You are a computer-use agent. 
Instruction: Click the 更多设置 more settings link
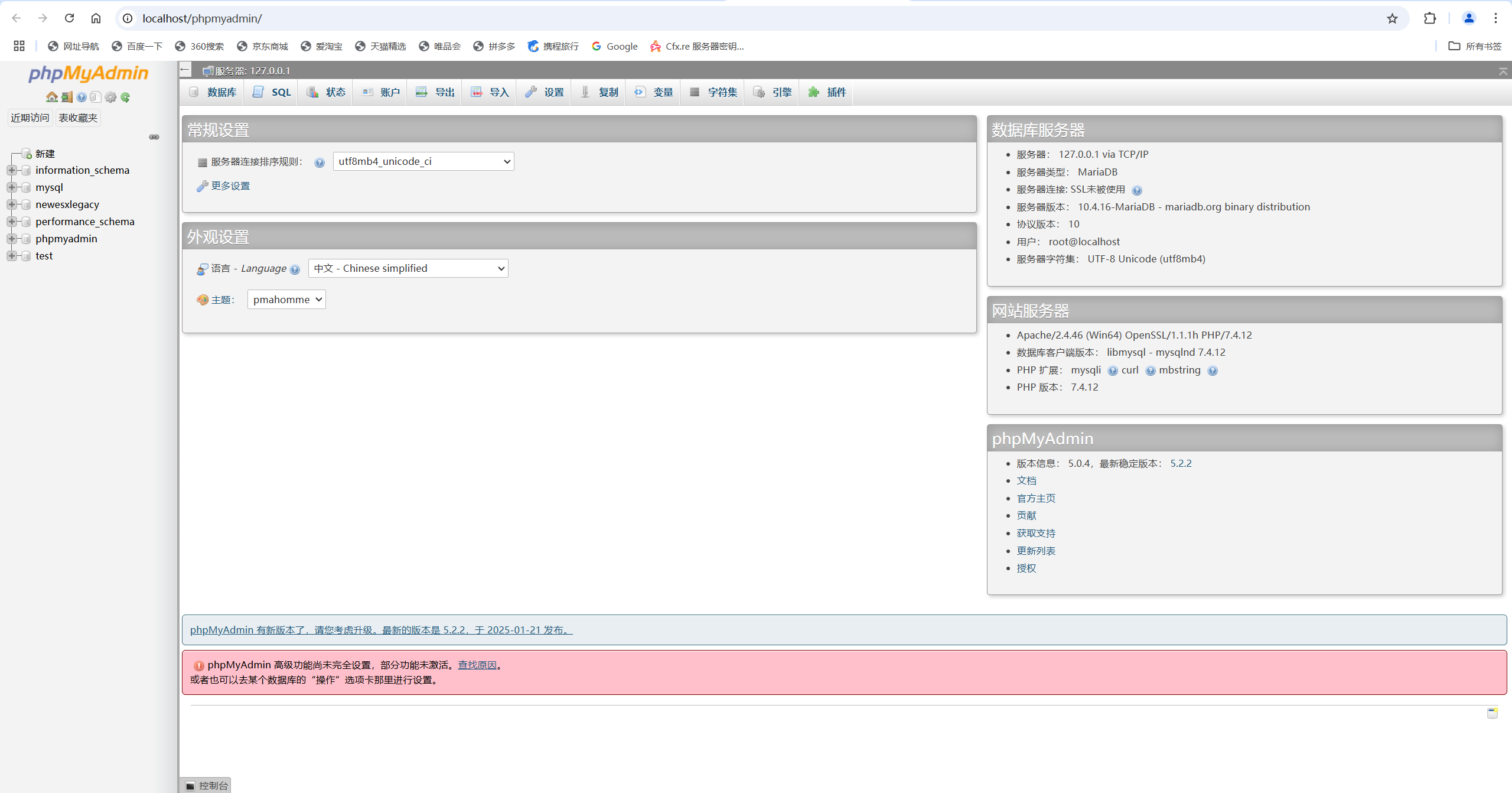pyautogui.click(x=230, y=186)
